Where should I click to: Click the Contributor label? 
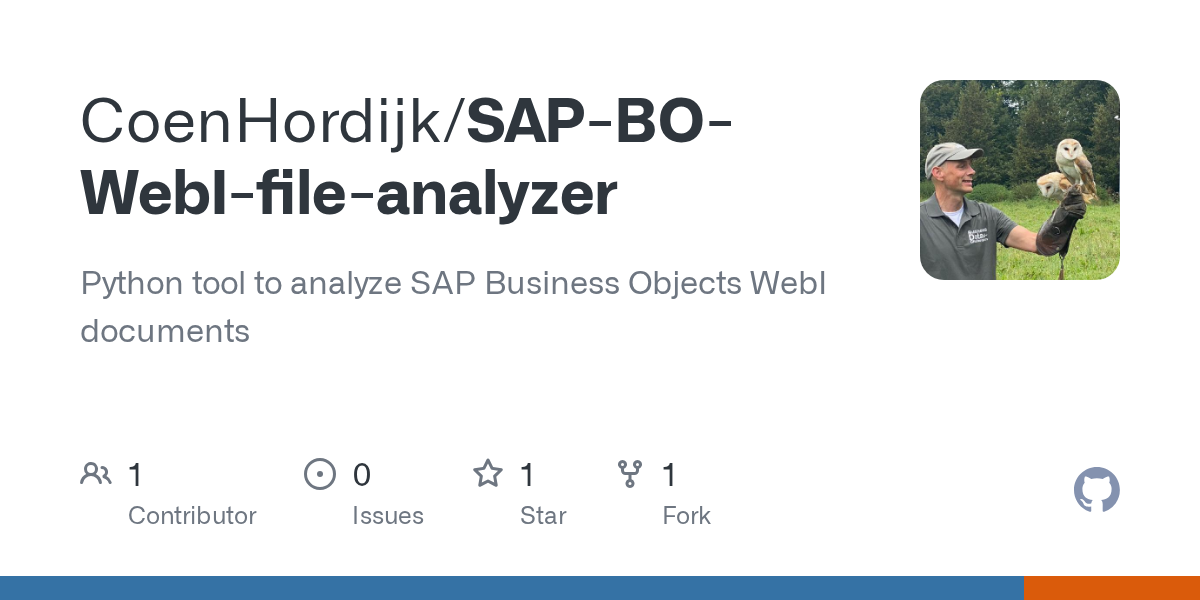[192, 516]
